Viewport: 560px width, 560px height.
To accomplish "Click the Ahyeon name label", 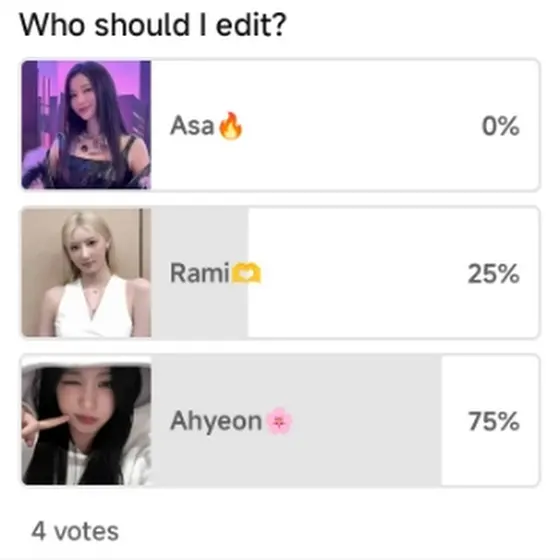I will pos(216,421).
